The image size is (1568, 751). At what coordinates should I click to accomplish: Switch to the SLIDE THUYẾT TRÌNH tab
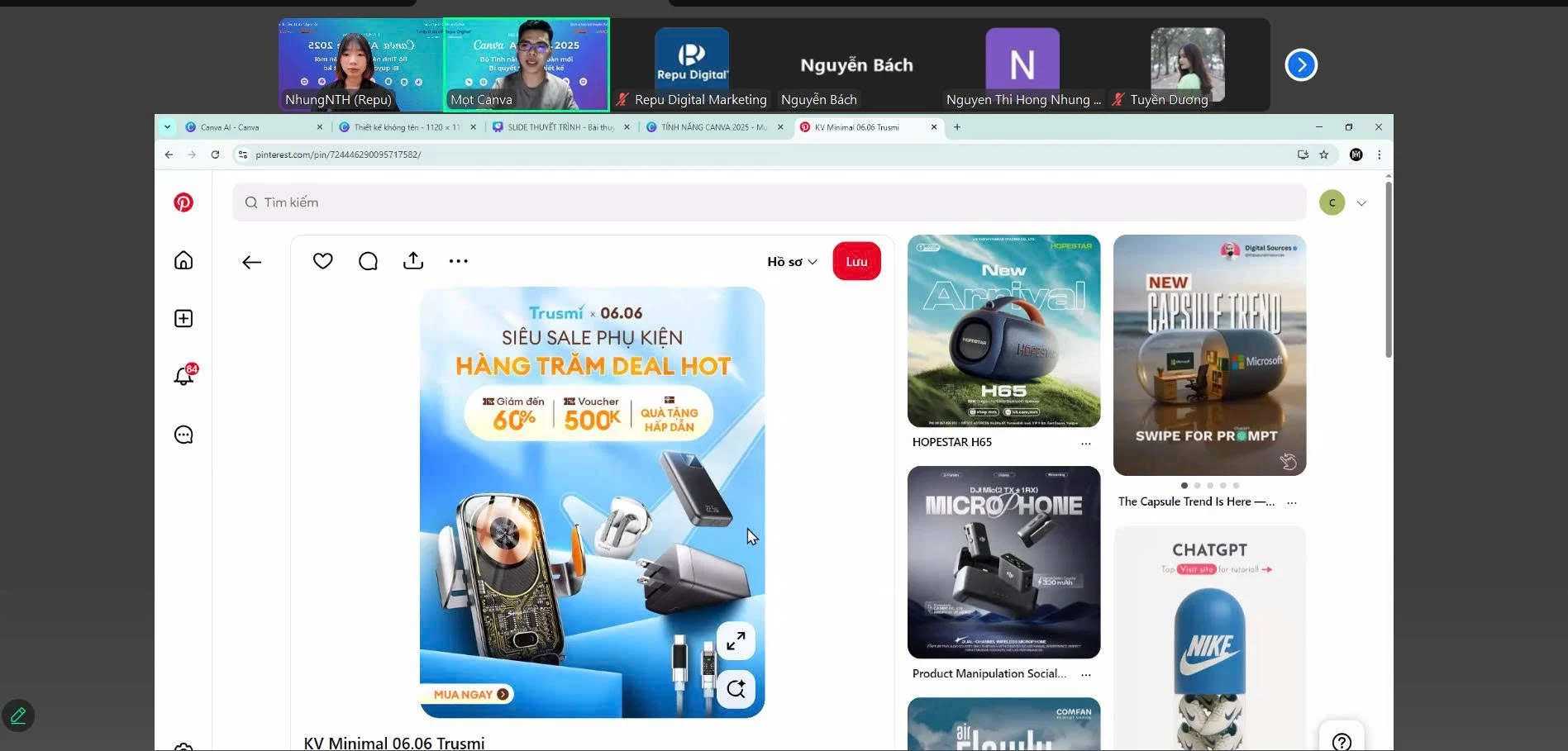point(560,127)
